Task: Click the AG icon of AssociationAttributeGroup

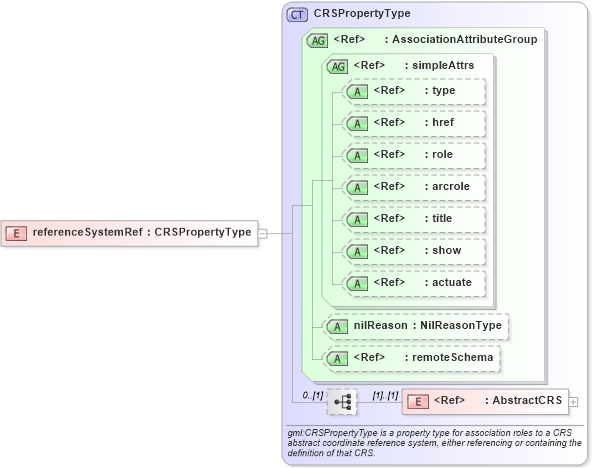Action: 317,40
